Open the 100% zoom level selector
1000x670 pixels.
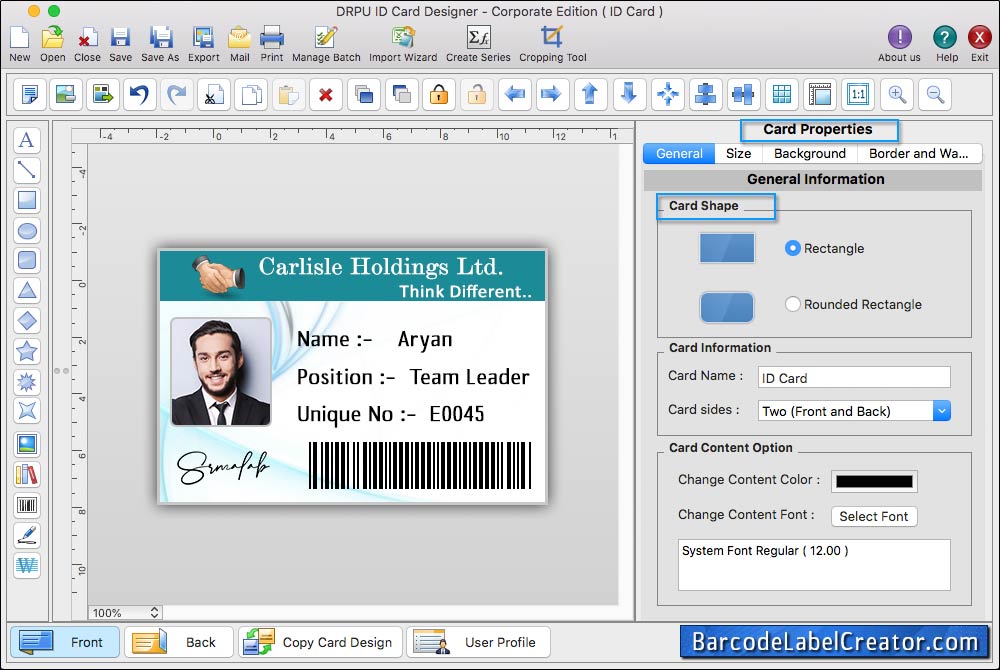[x=125, y=613]
